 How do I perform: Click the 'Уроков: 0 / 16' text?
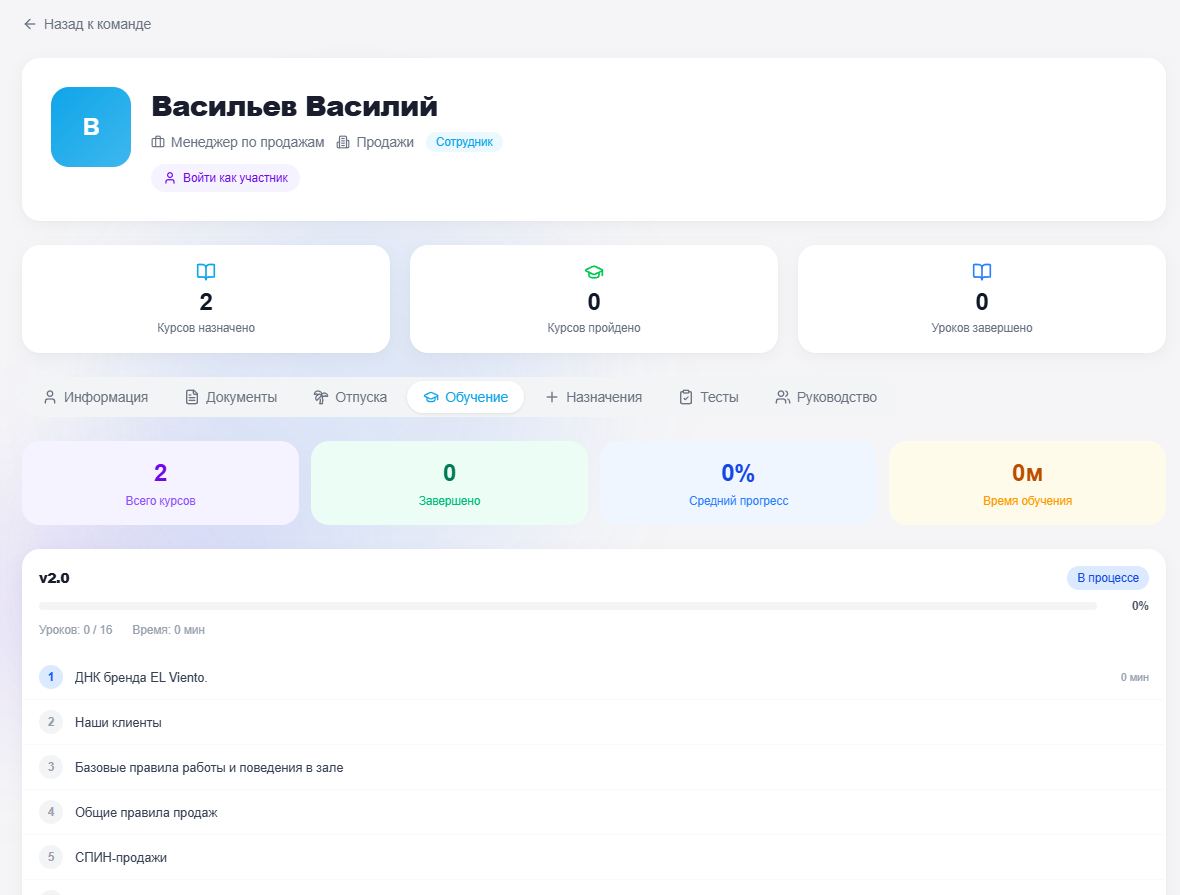pos(76,629)
